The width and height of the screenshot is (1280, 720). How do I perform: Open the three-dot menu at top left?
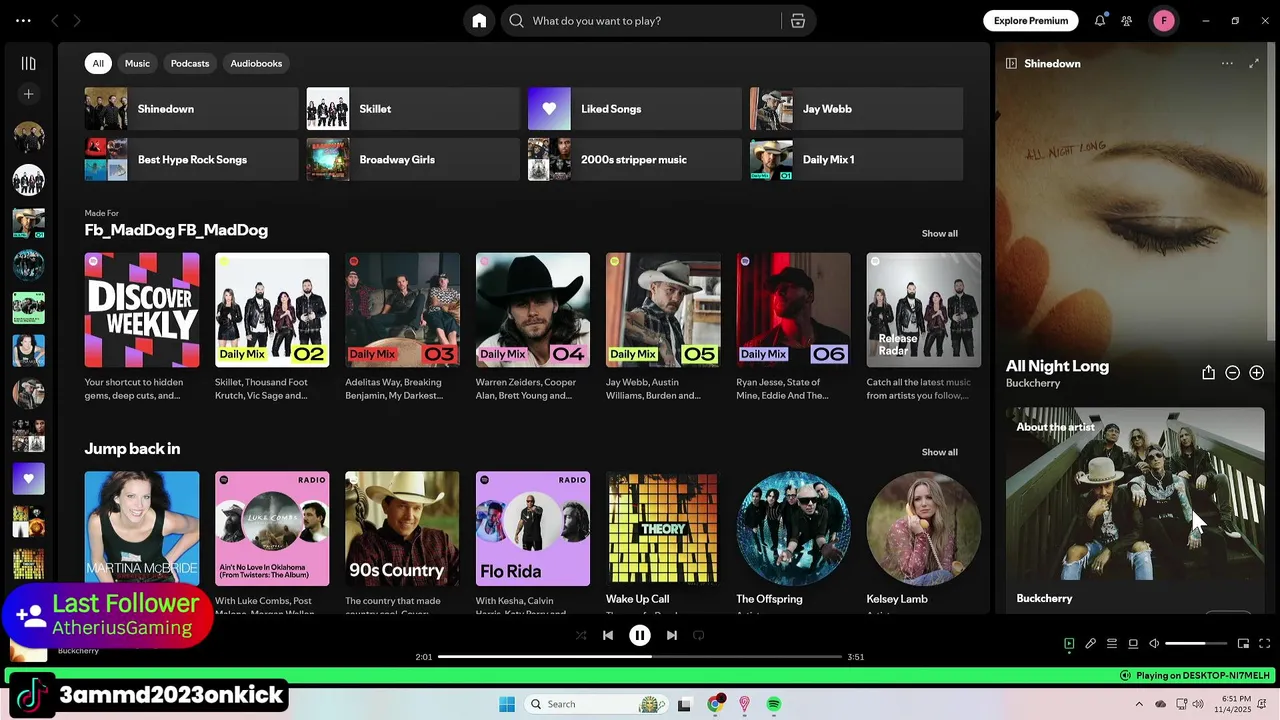pyautogui.click(x=23, y=21)
